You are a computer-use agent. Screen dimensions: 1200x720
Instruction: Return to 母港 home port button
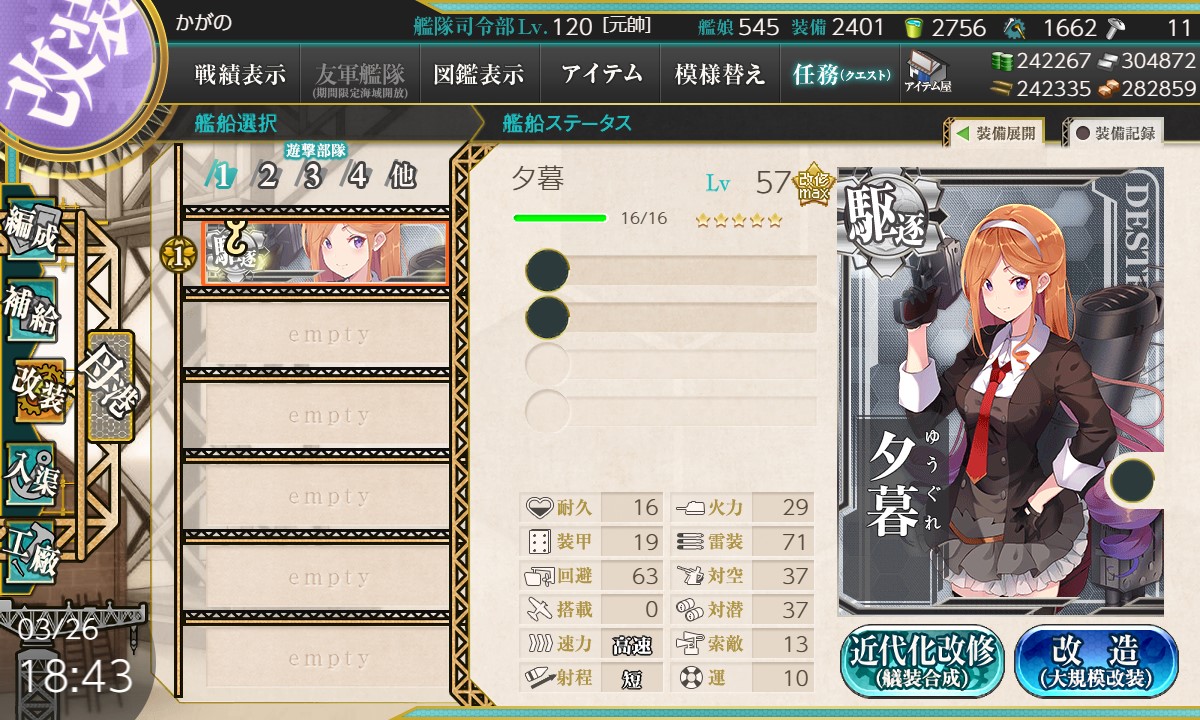[x=108, y=386]
